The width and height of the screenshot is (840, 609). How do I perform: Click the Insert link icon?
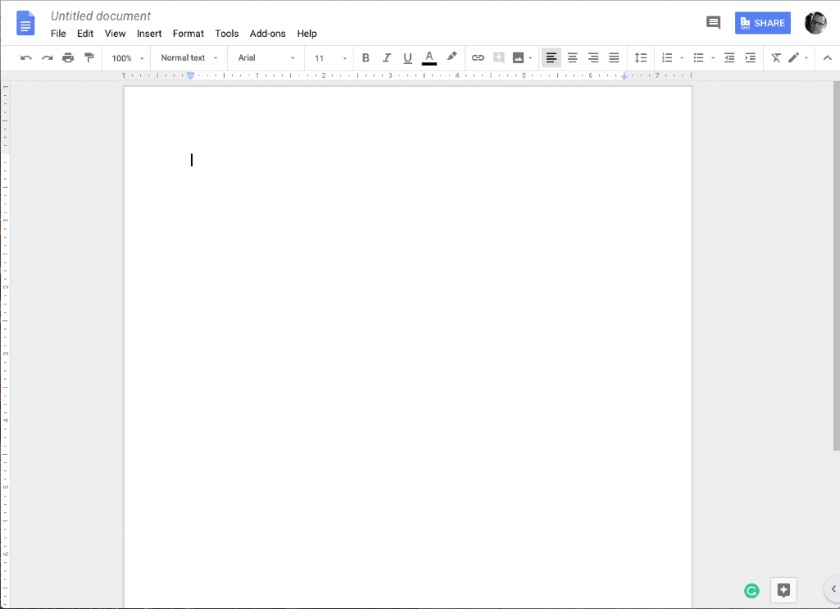[x=478, y=58]
